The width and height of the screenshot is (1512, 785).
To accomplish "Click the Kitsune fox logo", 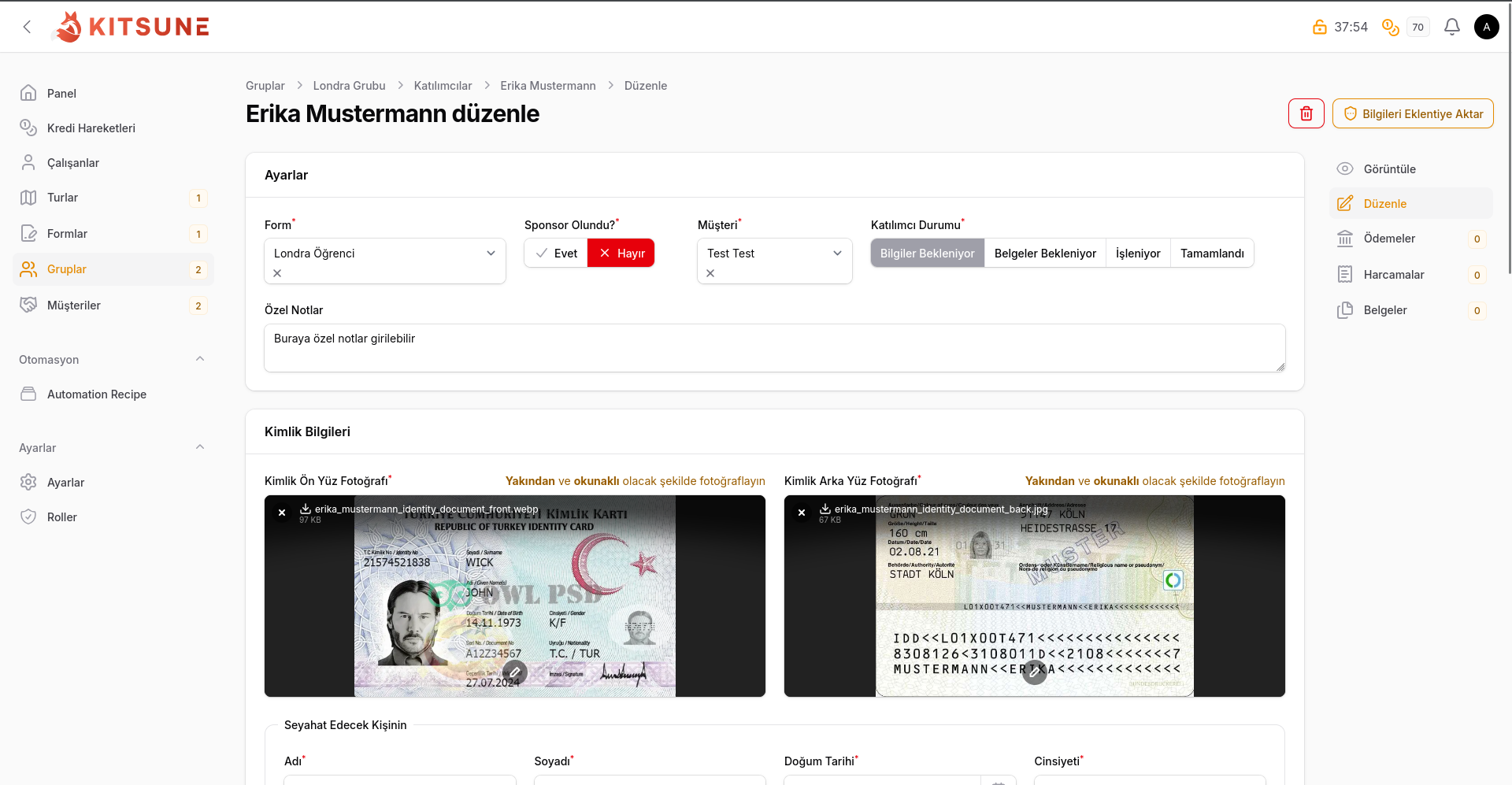I will point(132,27).
